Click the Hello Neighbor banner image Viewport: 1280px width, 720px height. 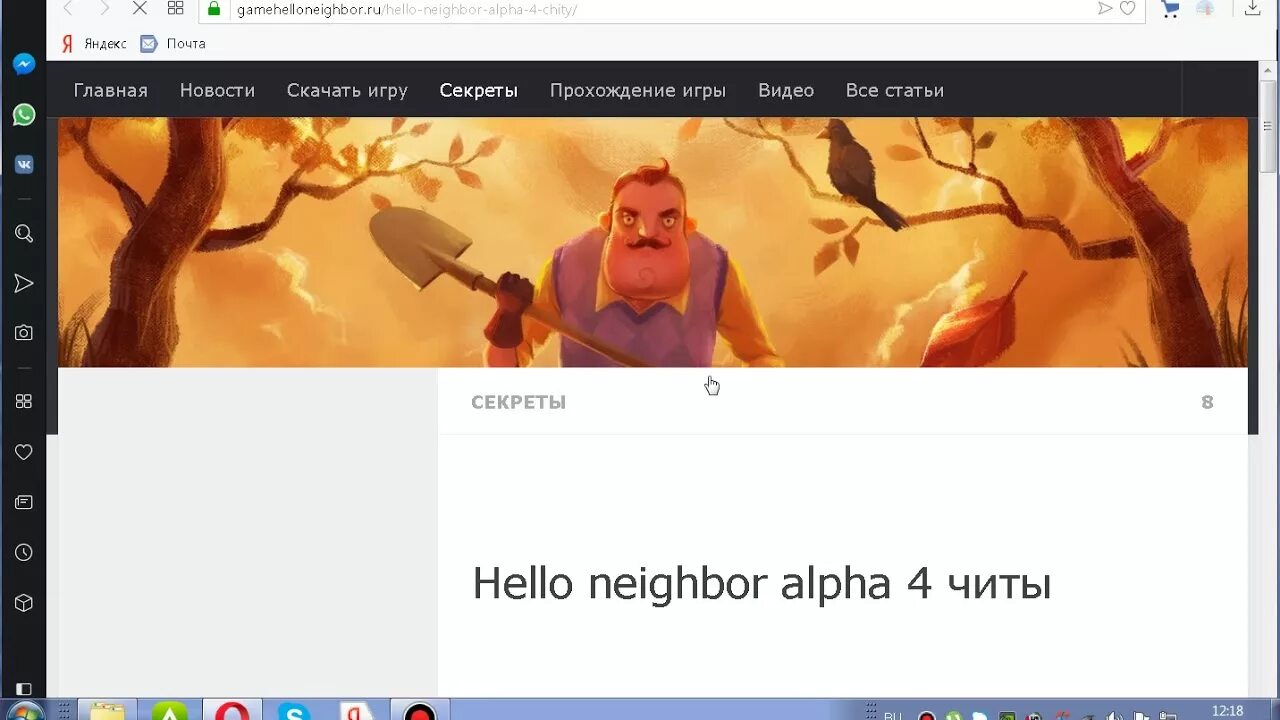pyautogui.click(x=653, y=242)
